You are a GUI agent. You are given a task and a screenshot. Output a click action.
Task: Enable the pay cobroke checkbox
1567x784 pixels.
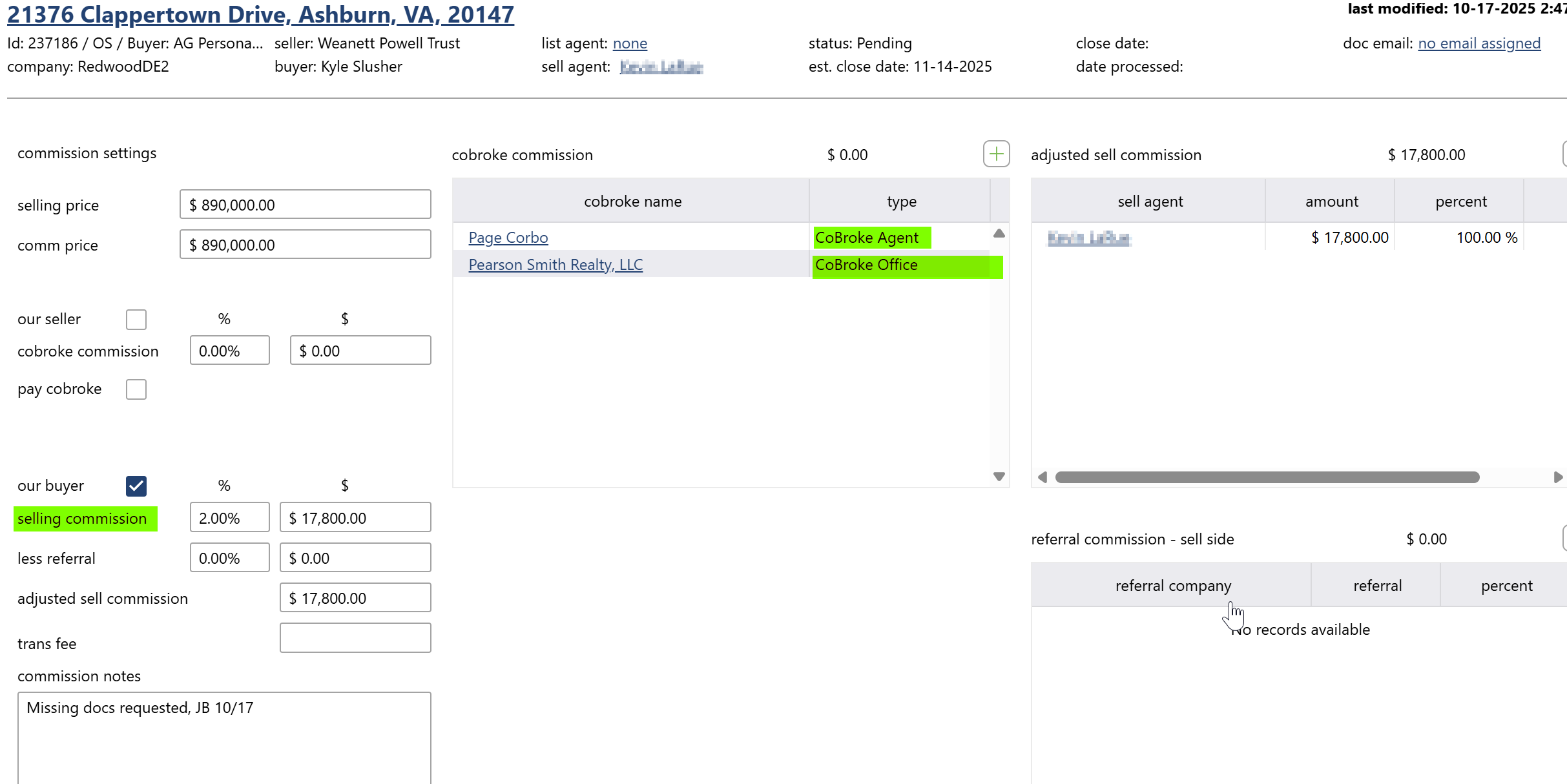tap(136, 389)
